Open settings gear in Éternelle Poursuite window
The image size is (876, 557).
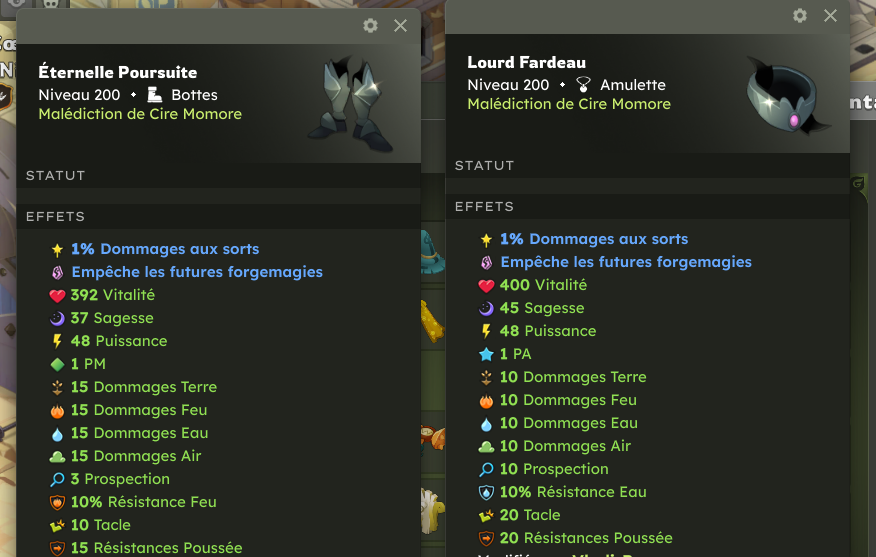coord(370,26)
